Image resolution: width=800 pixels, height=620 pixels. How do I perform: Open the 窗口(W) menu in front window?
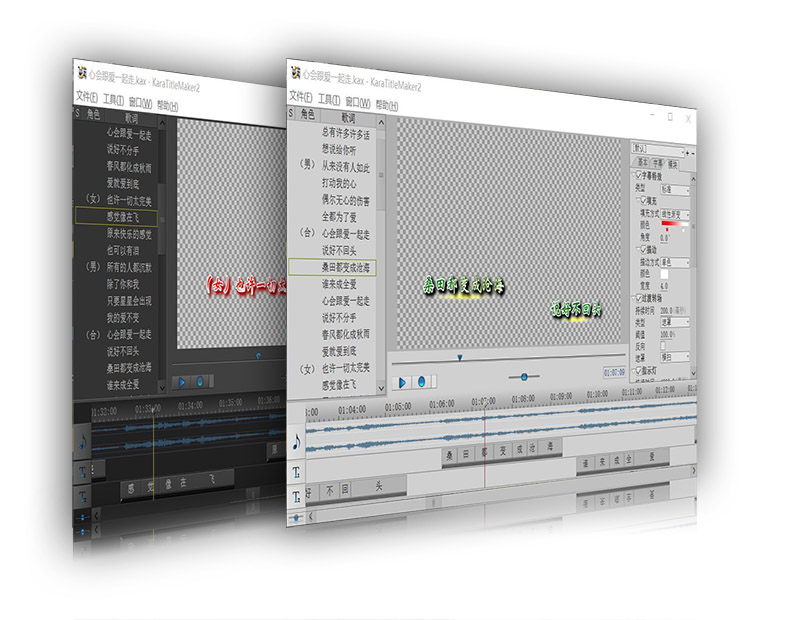(358, 102)
